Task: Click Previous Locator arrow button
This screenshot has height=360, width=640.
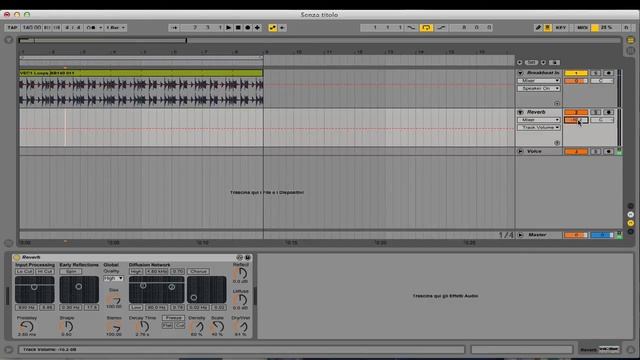Action: [x=520, y=62]
